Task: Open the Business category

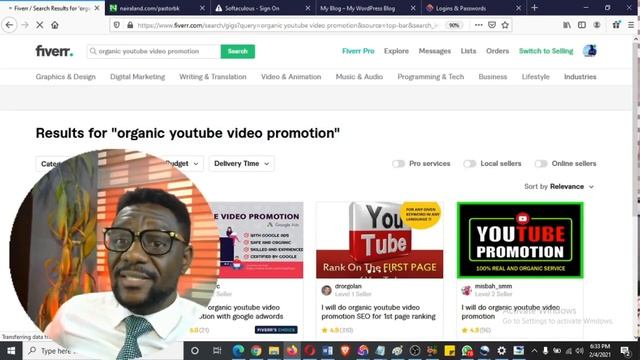Action: click(493, 77)
